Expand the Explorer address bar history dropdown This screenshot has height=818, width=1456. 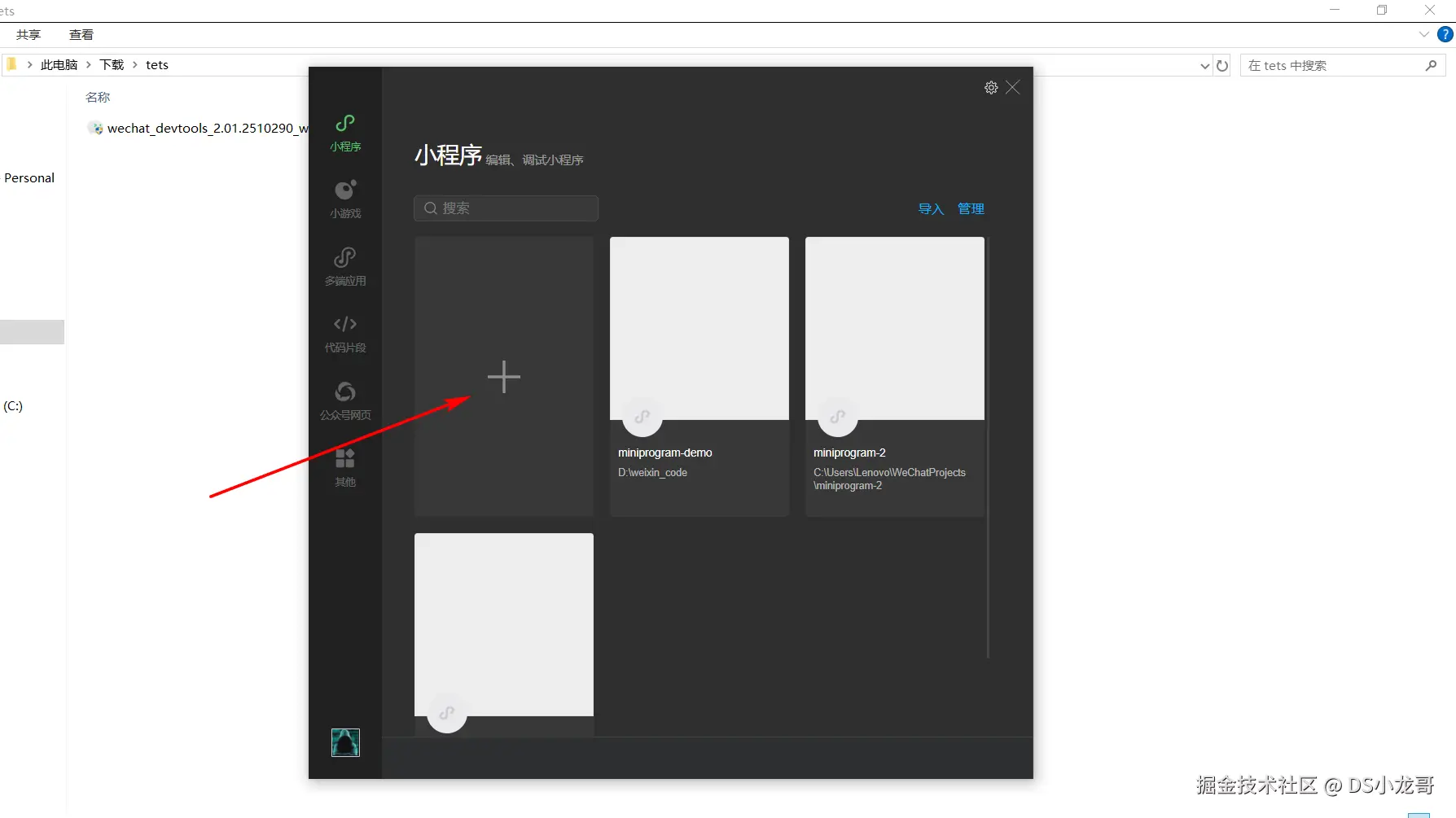(1205, 66)
